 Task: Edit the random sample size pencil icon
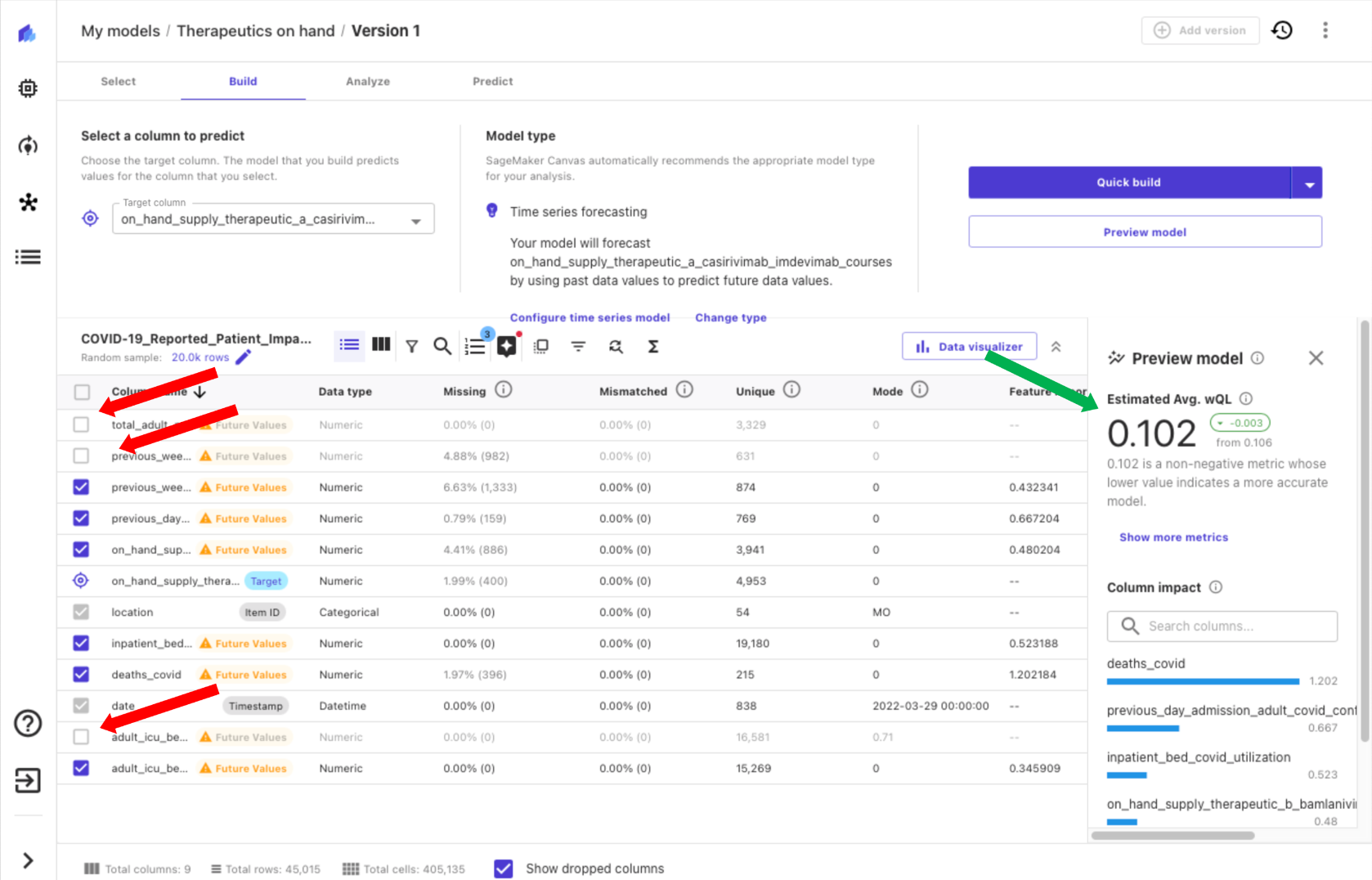244,357
